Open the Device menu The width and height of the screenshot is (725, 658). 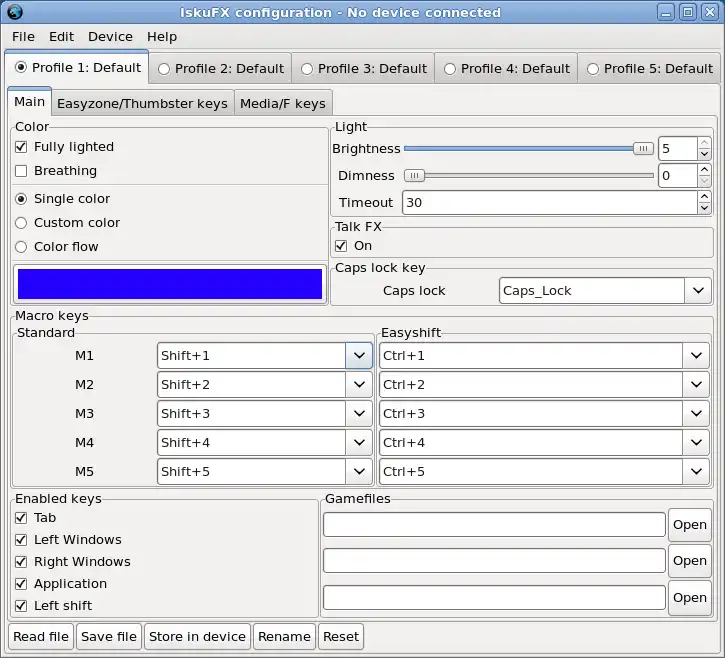click(x=110, y=37)
